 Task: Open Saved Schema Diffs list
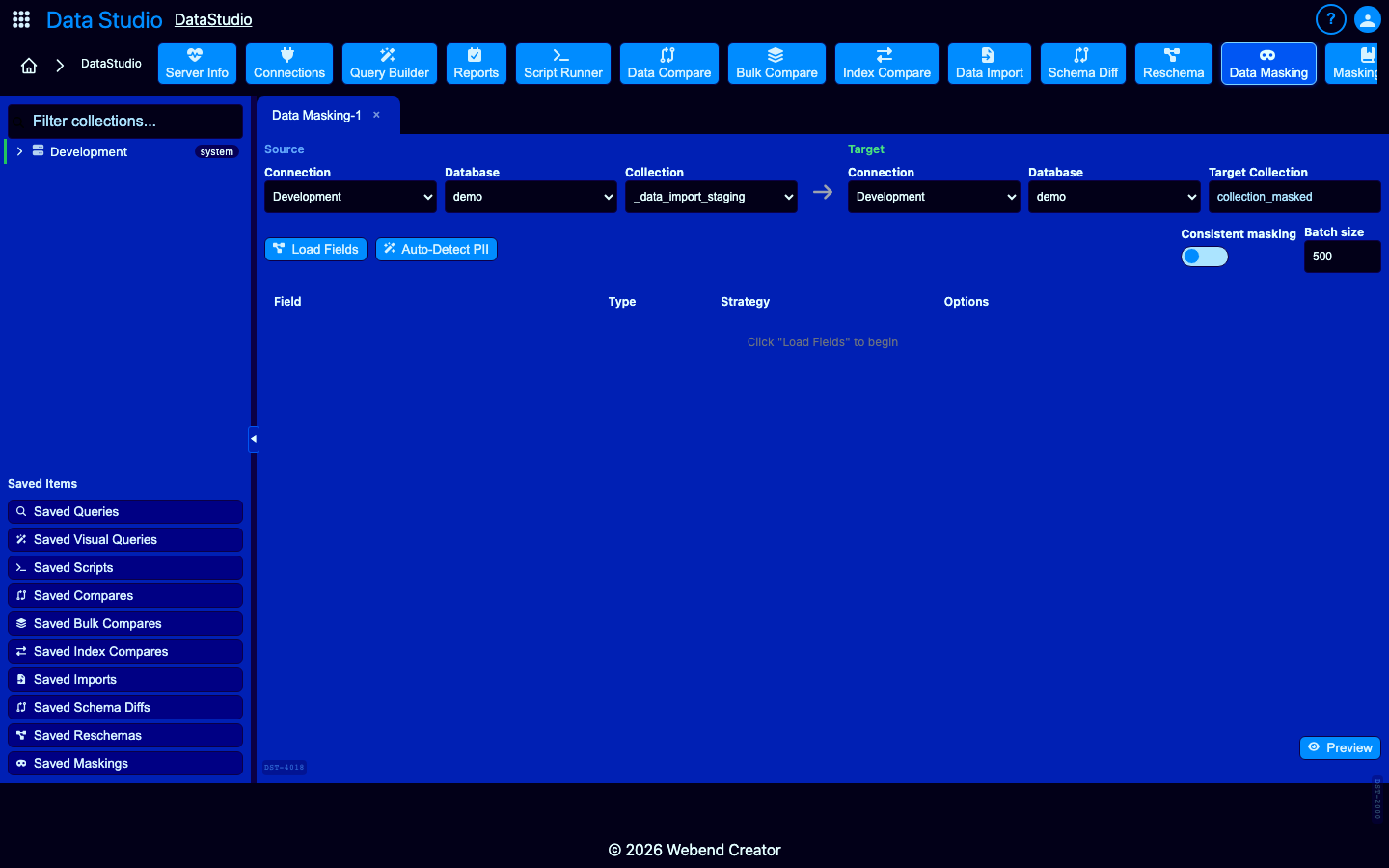[125, 707]
